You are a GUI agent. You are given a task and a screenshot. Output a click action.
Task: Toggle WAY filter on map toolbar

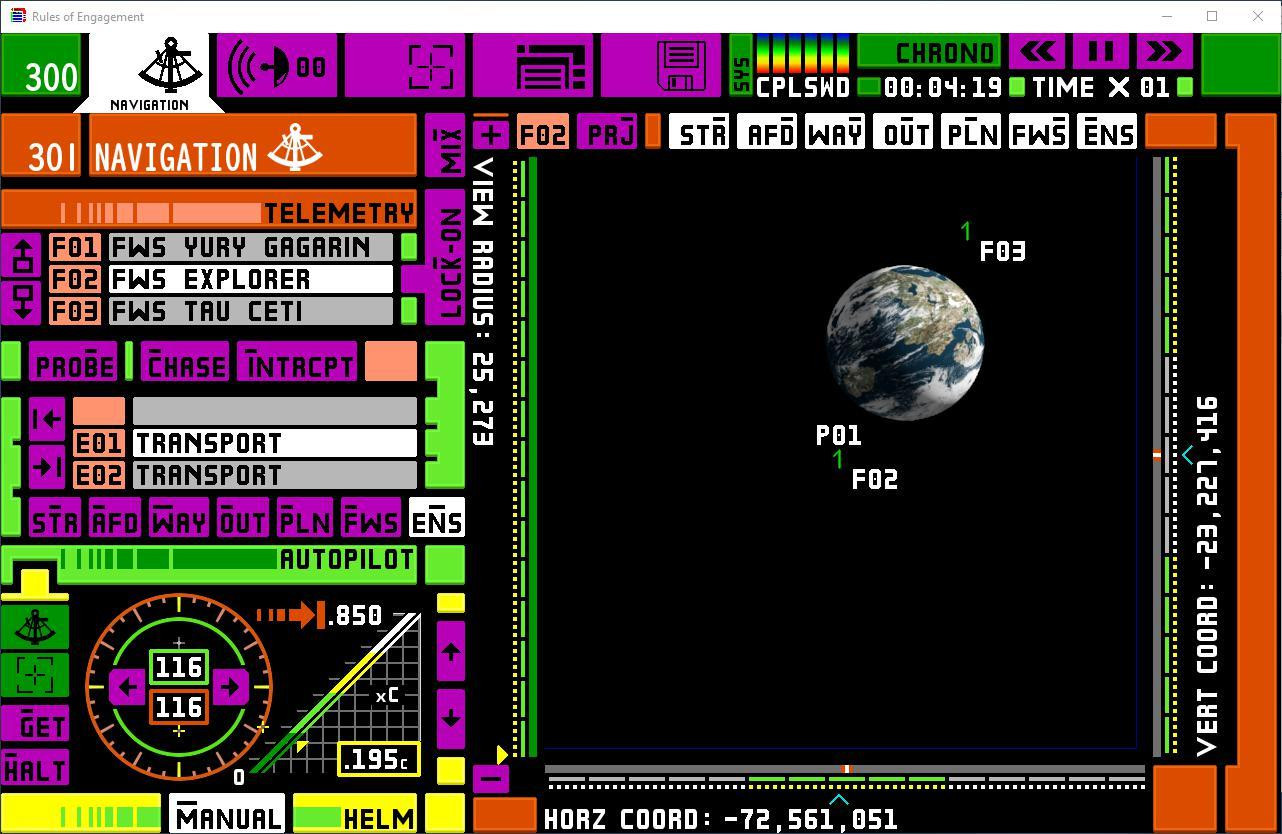pos(835,133)
